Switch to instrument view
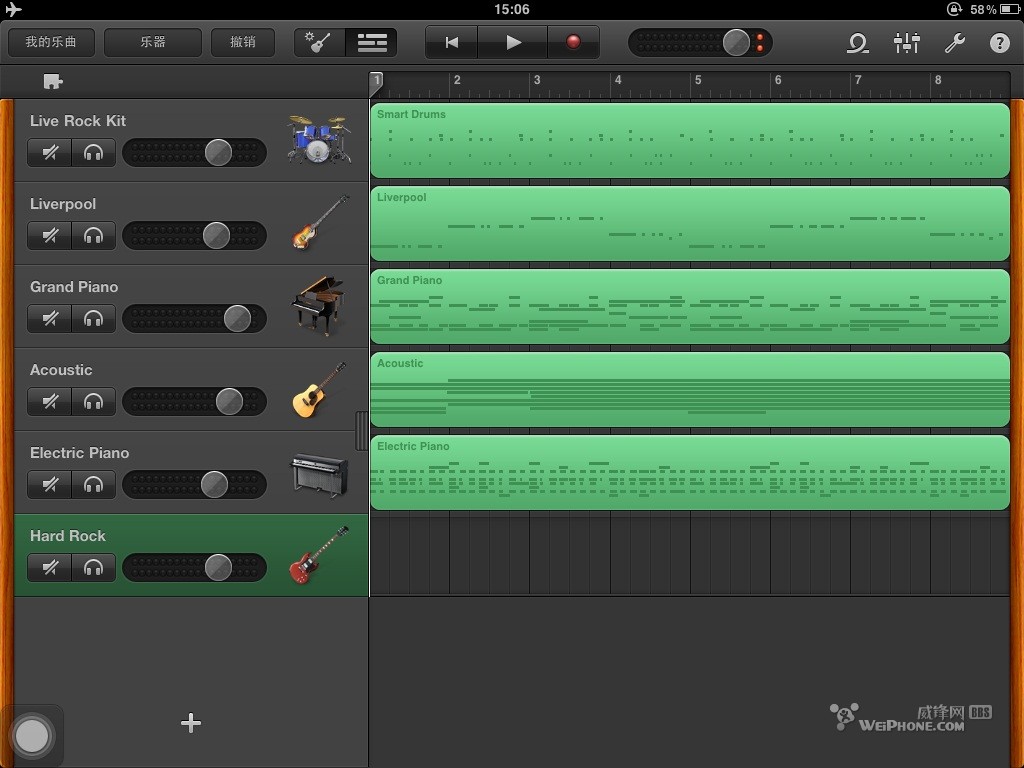The image size is (1024, 768). coord(320,43)
